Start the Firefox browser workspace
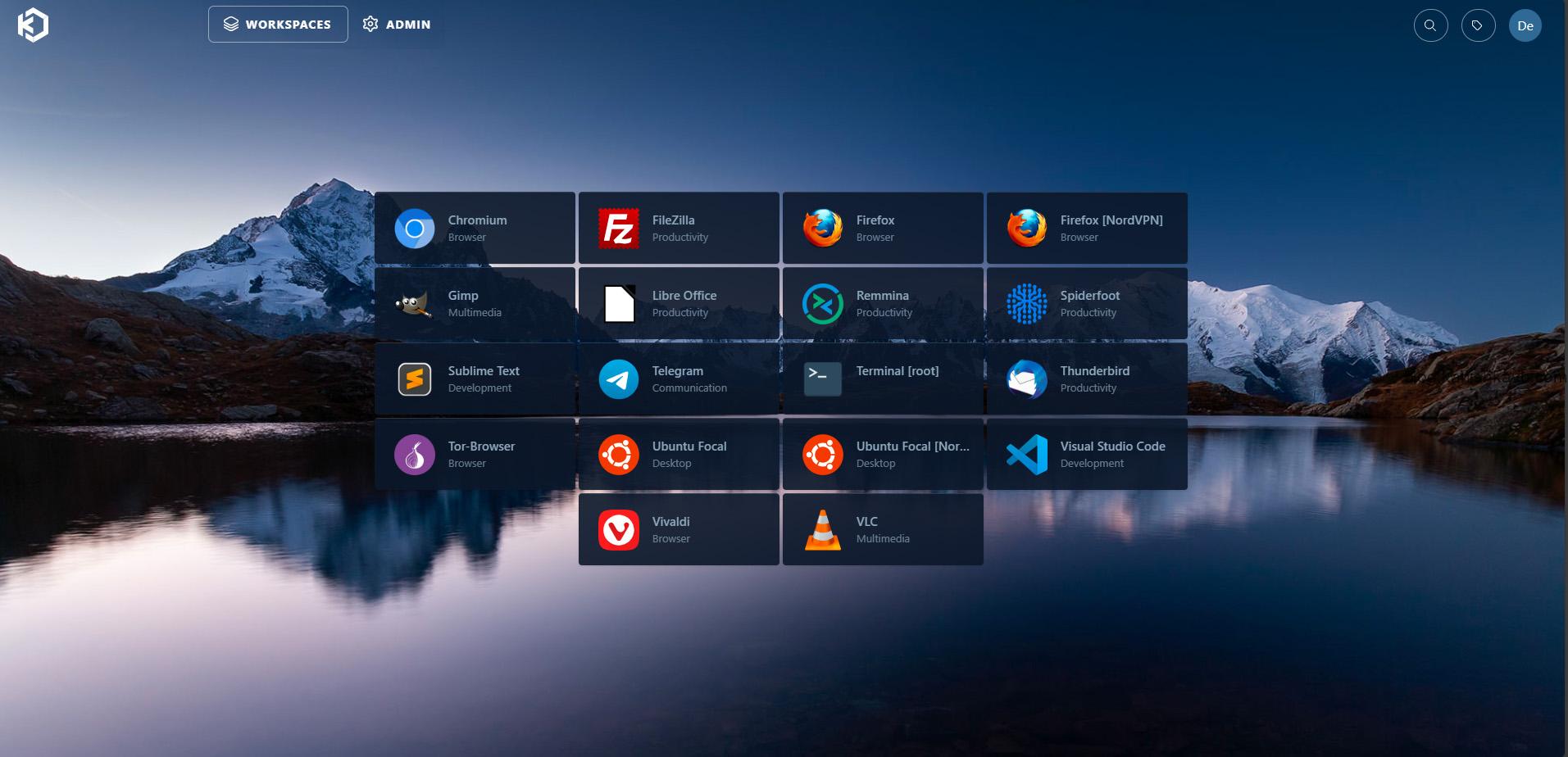 coord(883,228)
